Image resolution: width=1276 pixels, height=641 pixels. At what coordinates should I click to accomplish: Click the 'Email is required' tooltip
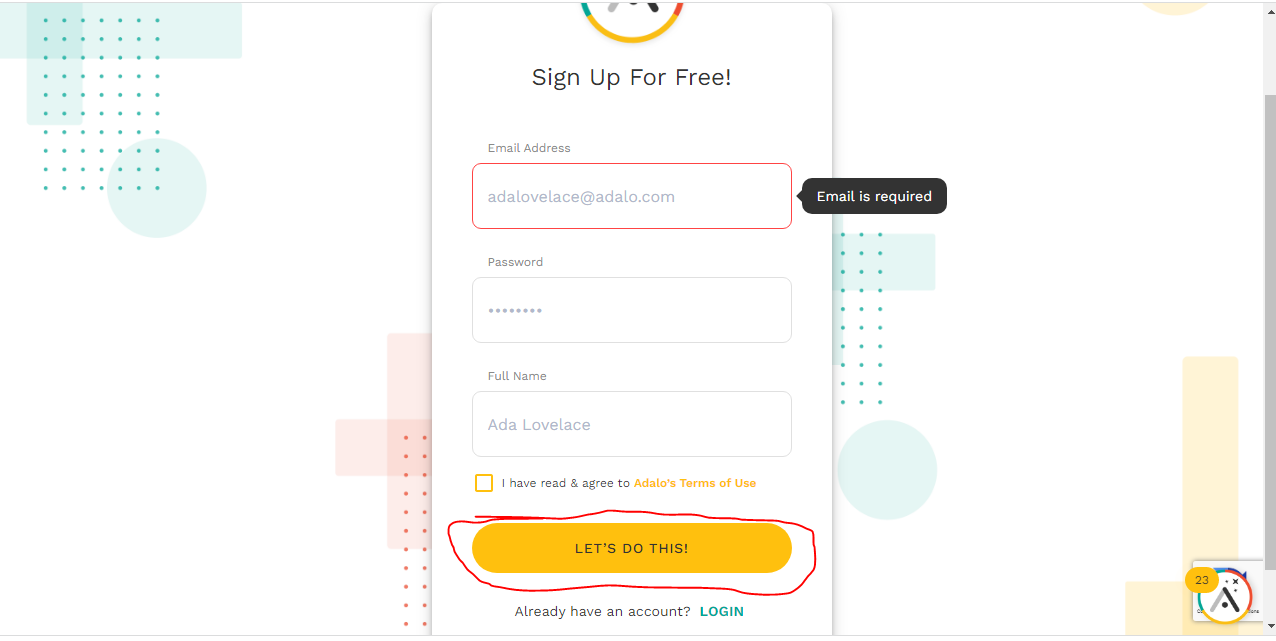click(x=874, y=196)
